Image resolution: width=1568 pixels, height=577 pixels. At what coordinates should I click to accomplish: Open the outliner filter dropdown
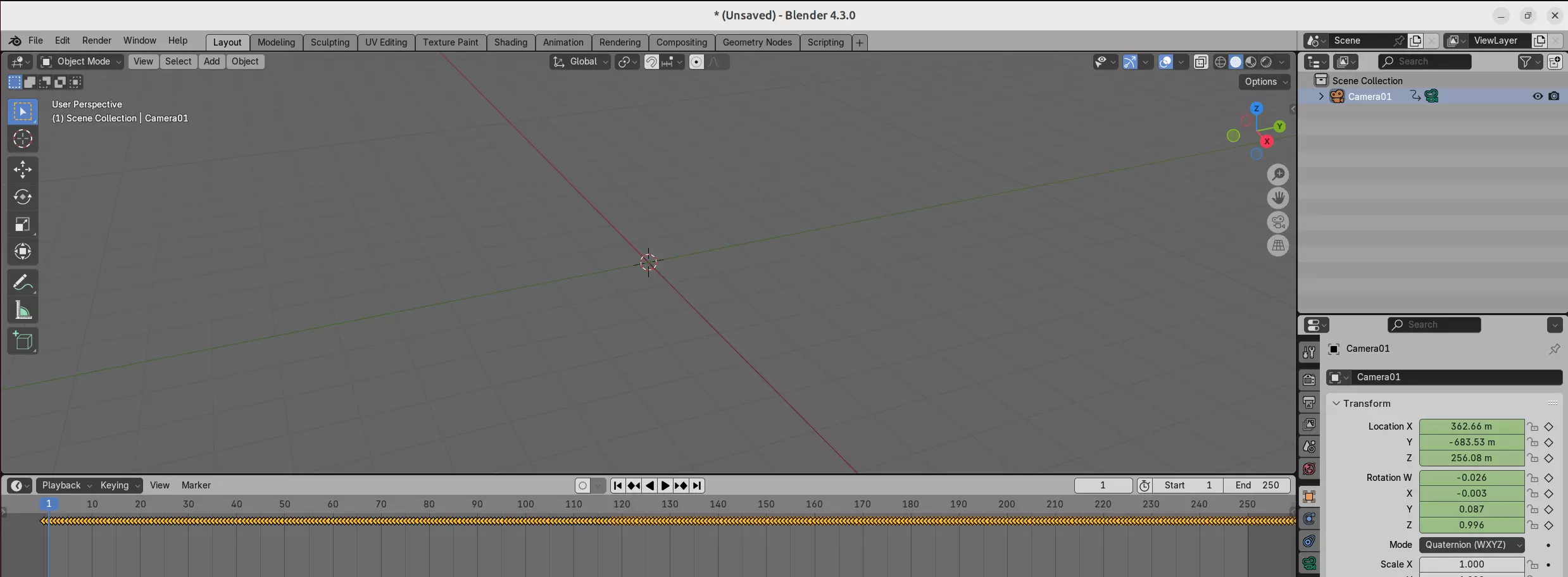tap(1530, 61)
